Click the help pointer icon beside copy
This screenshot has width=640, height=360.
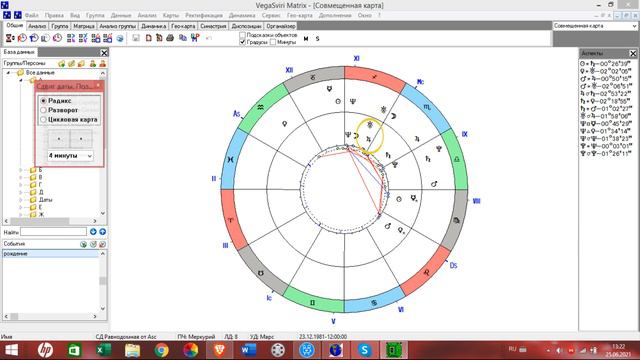[x=195, y=38]
